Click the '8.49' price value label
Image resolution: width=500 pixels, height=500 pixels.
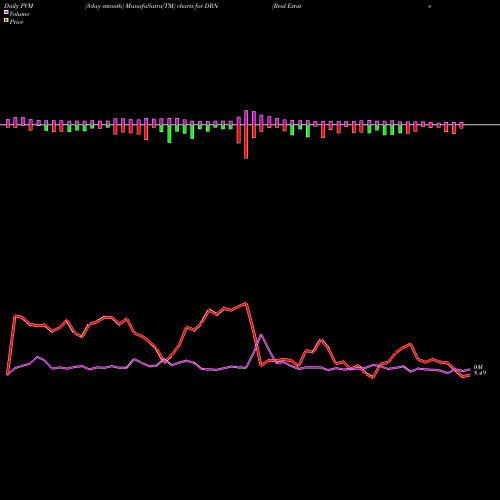tap(480, 373)
